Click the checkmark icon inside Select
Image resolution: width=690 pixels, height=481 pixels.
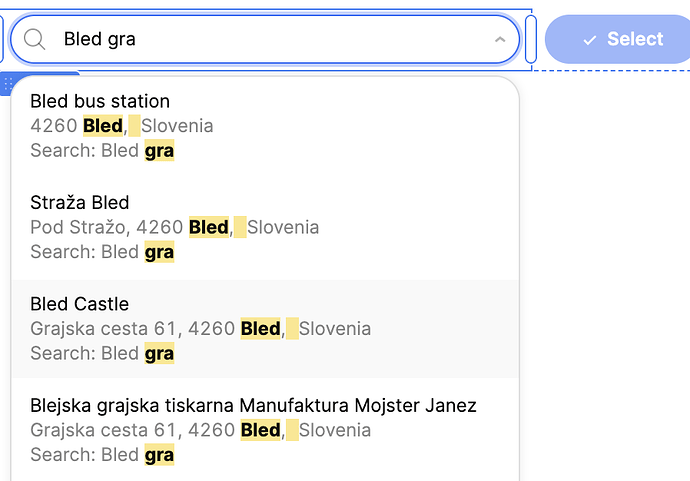pos(590,40)
